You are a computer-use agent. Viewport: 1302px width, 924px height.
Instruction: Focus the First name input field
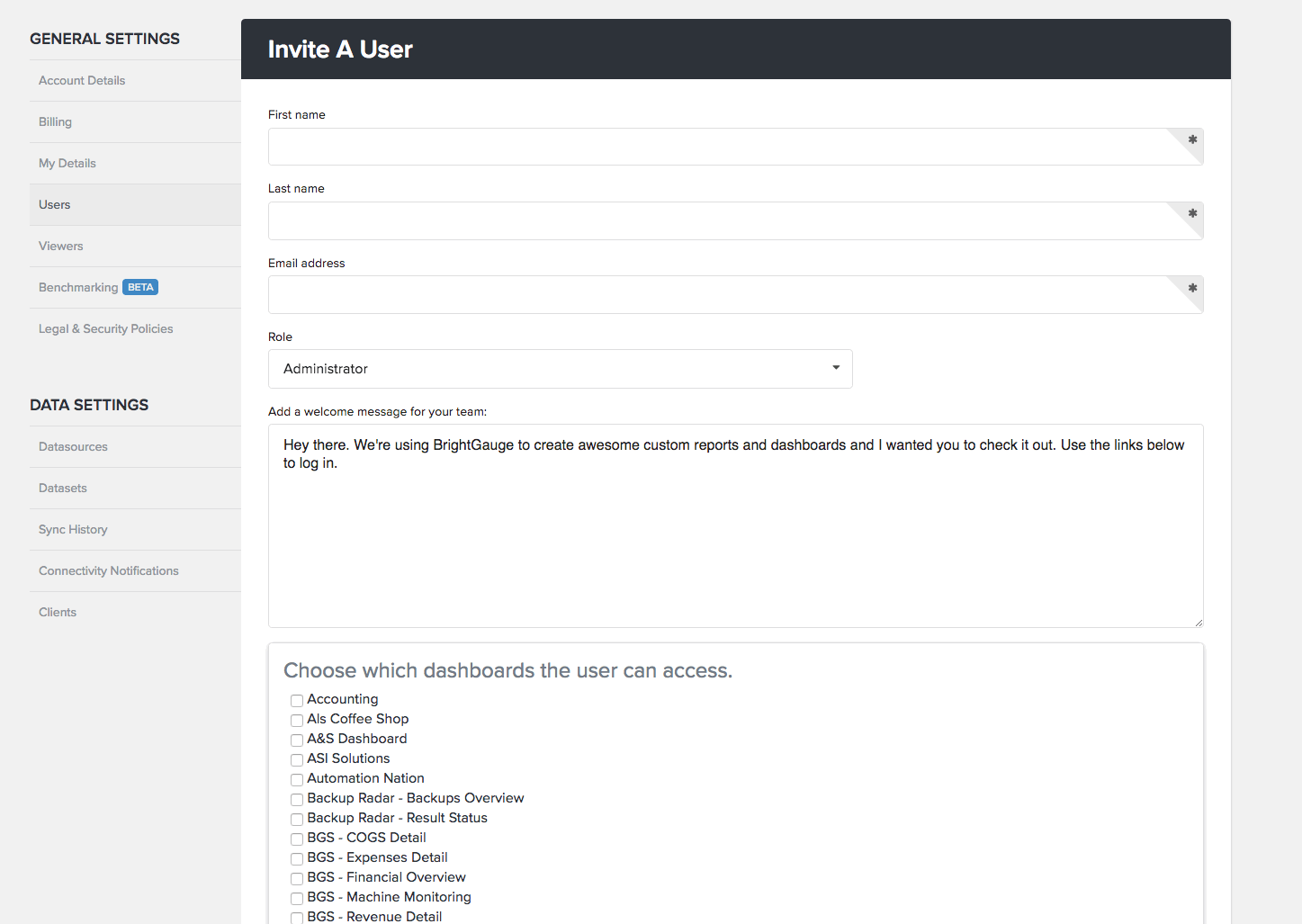[x=735, y=147]
